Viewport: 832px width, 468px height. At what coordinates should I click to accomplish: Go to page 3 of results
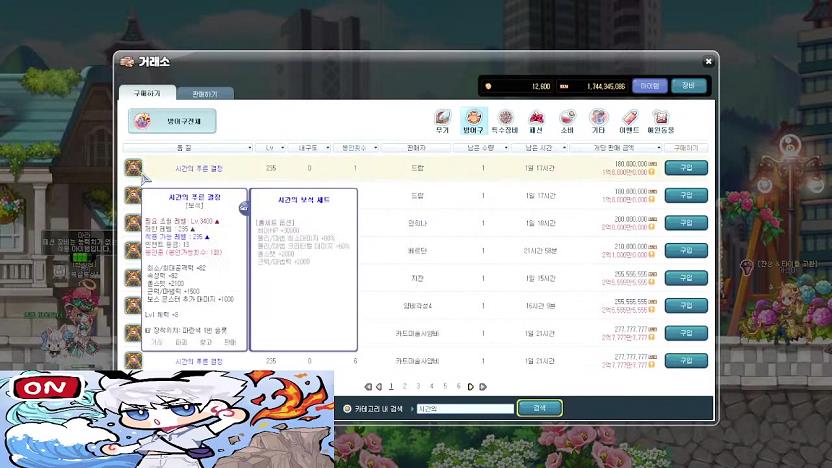click(418, 386)
